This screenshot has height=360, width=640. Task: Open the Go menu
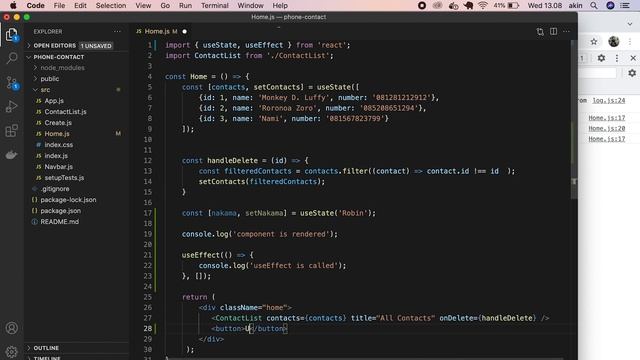tap(165, 6)
